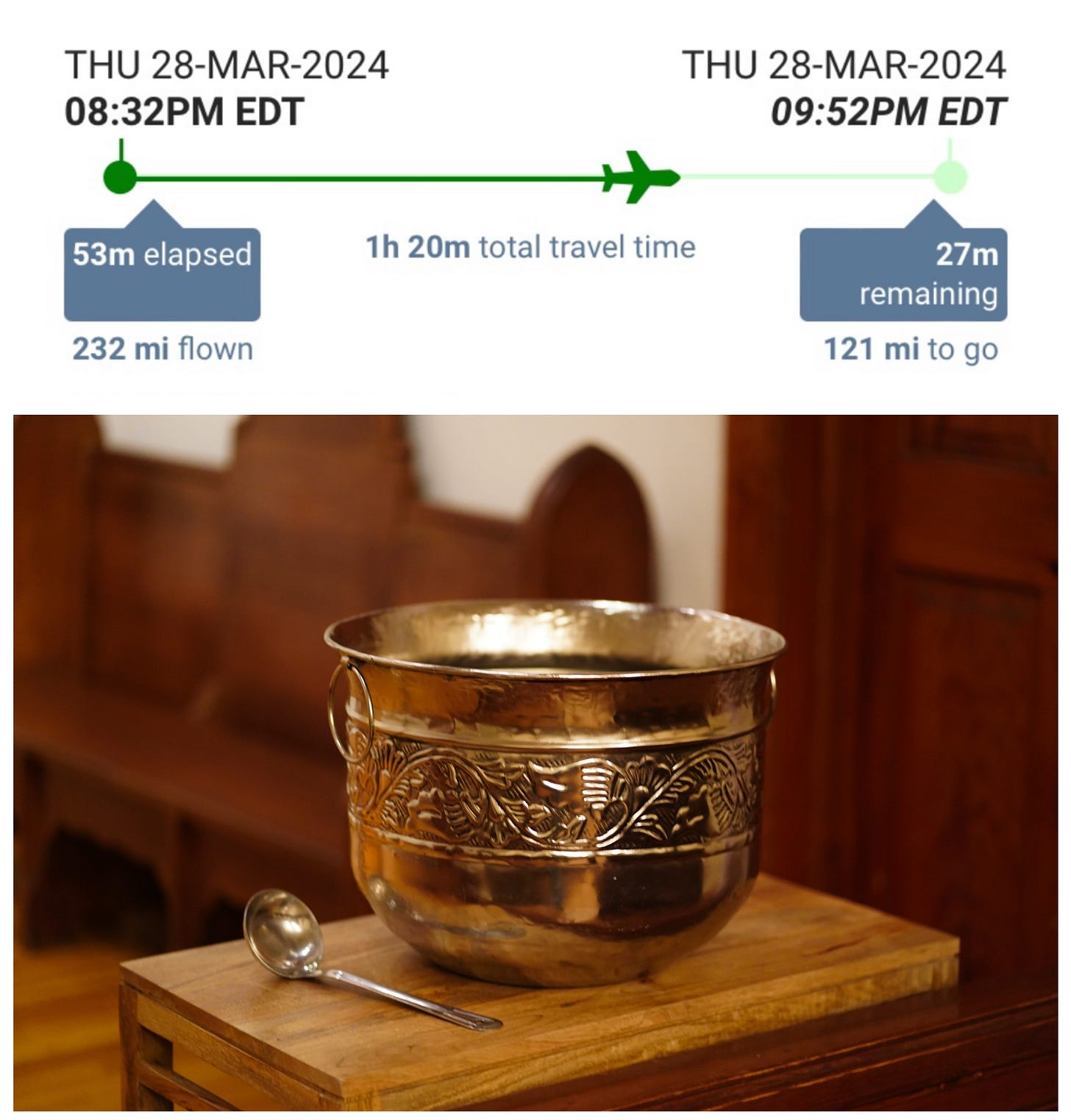Click the 121 mi to go label
The image size is (1071, 1120).
(x=911, y=349)
